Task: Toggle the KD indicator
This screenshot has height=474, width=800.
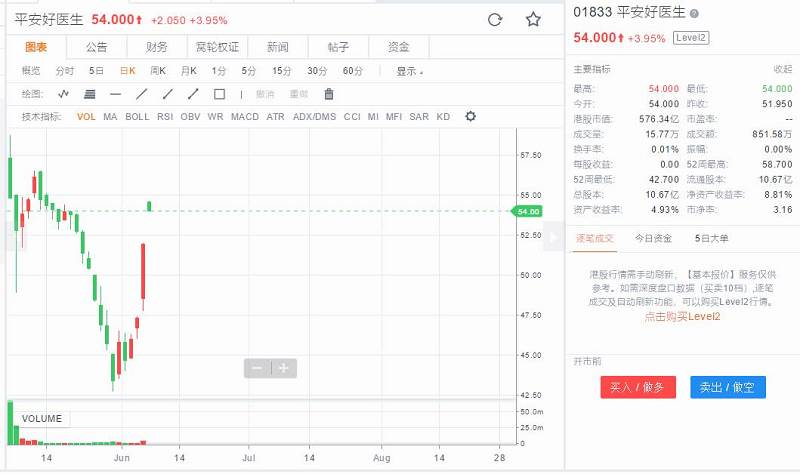Action: point(443,117)
